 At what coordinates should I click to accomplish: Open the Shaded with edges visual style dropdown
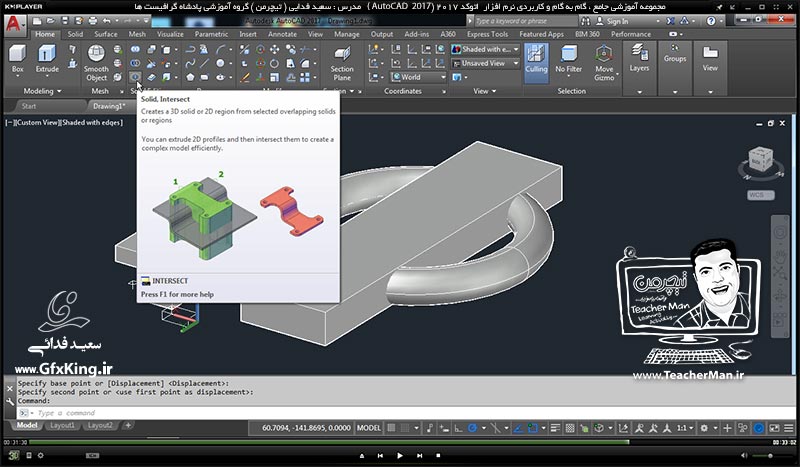[x=486, y=50]
